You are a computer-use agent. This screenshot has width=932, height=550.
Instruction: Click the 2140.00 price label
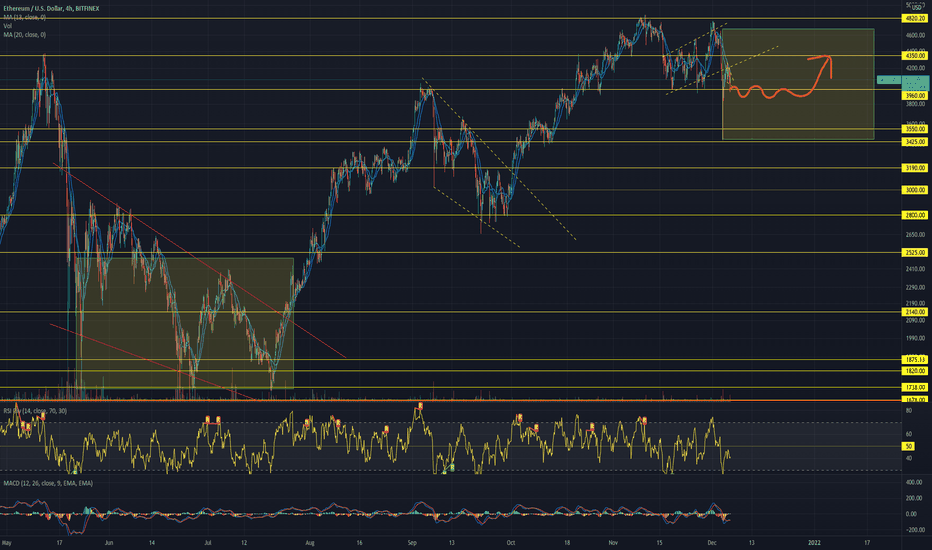pyautogui.click(x=915, y=312)
